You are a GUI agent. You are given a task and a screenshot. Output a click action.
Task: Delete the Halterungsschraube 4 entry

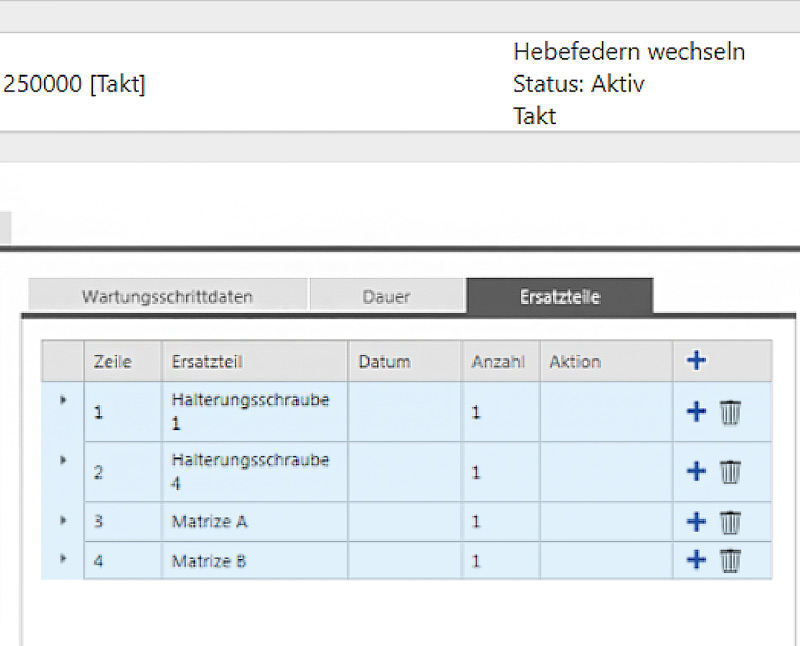tap(730, 470)
